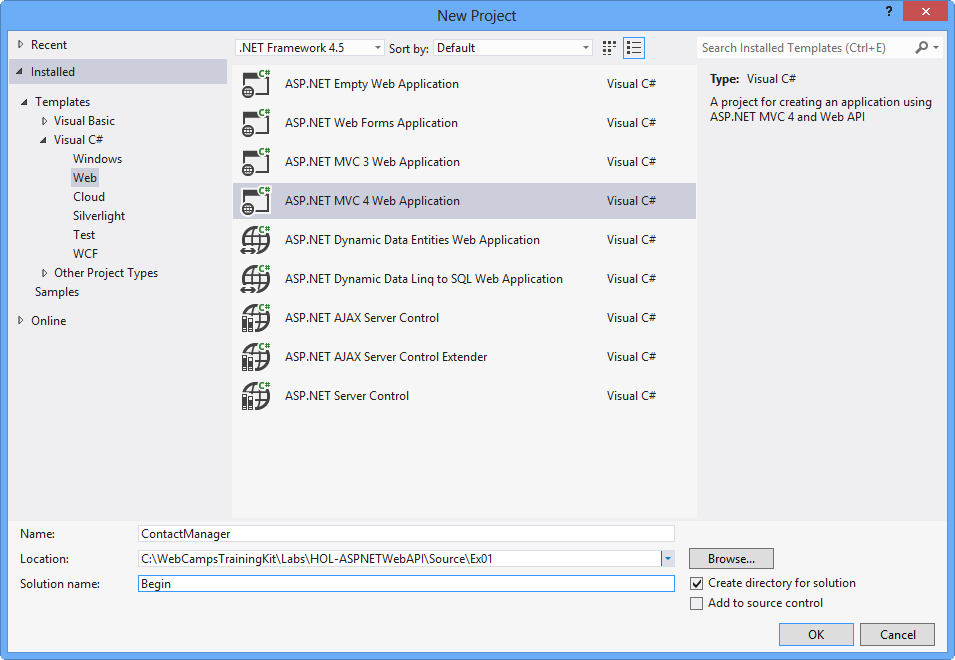Open the Sort by Default dropdown
Screen dimensions: 955x660
tap(585, 47)
